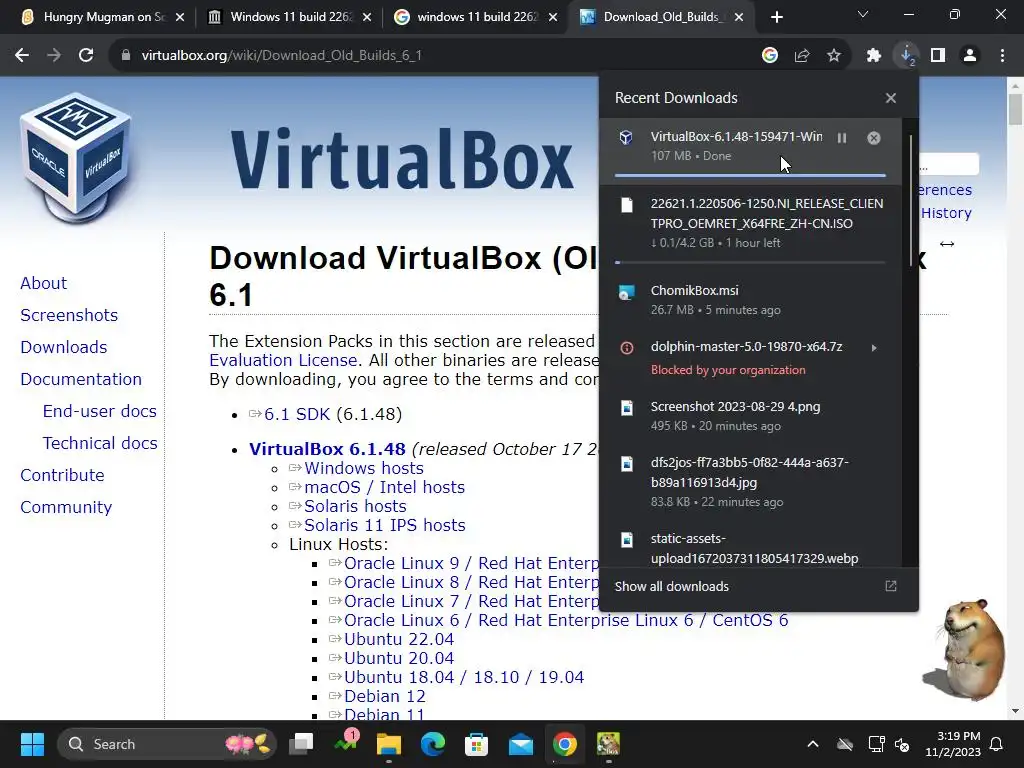1024x768 pixels.
Task: Click the page vertical scrollbar thumb
Action: click(x=1015, y=109)
